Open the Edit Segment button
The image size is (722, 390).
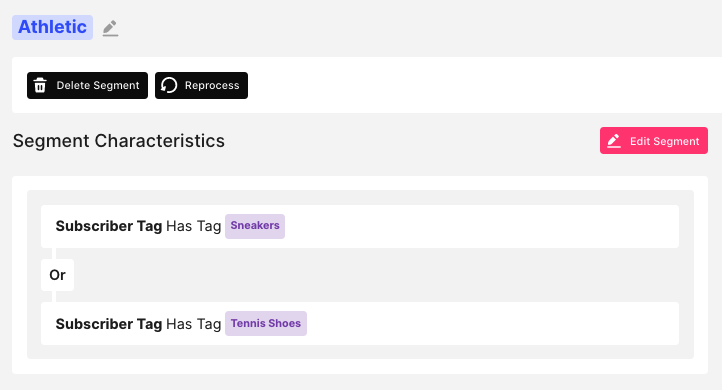tap(654, 140)
